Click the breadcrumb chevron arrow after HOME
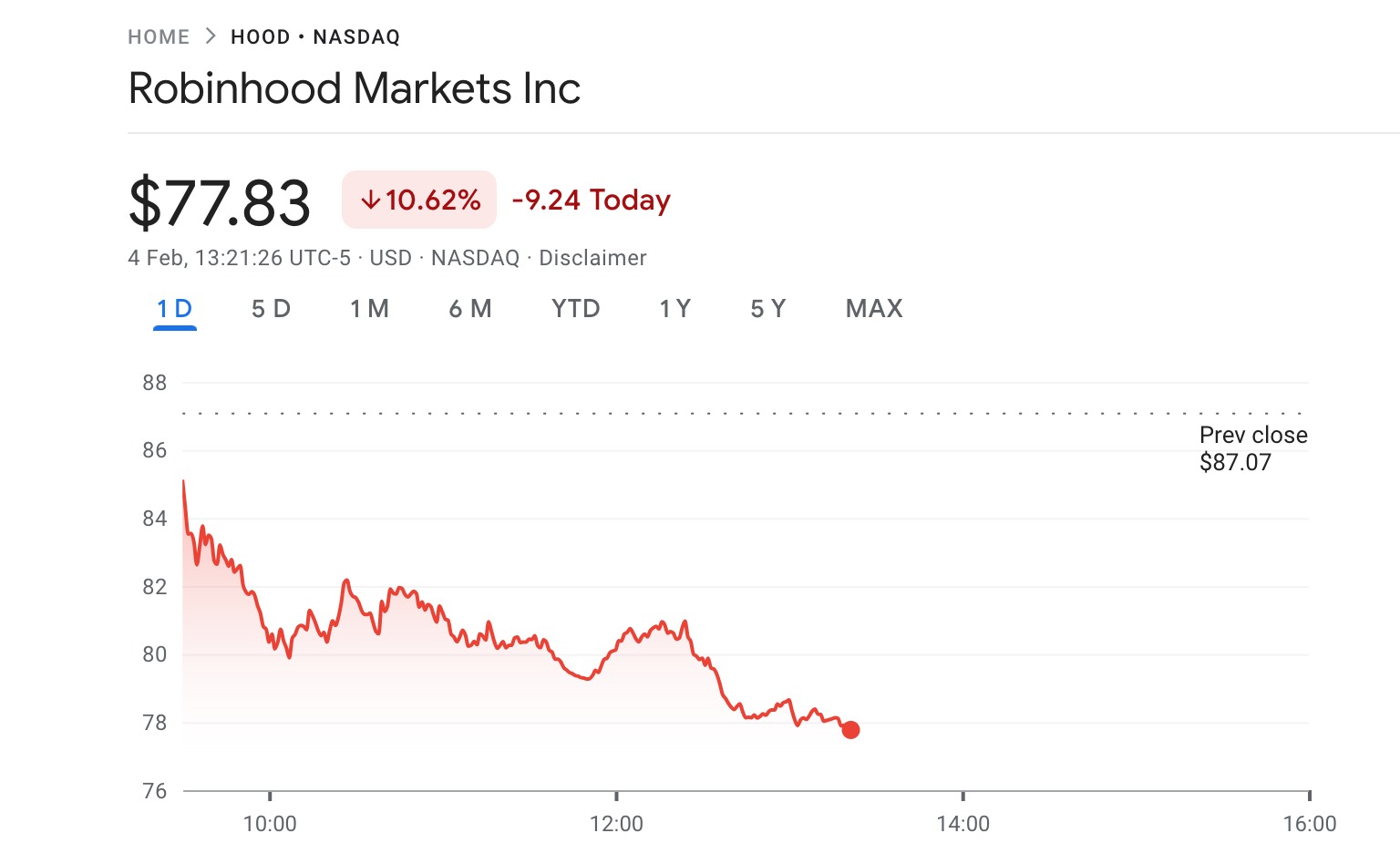The height and width of the screenshot is (864, 1400). (211, 36)
